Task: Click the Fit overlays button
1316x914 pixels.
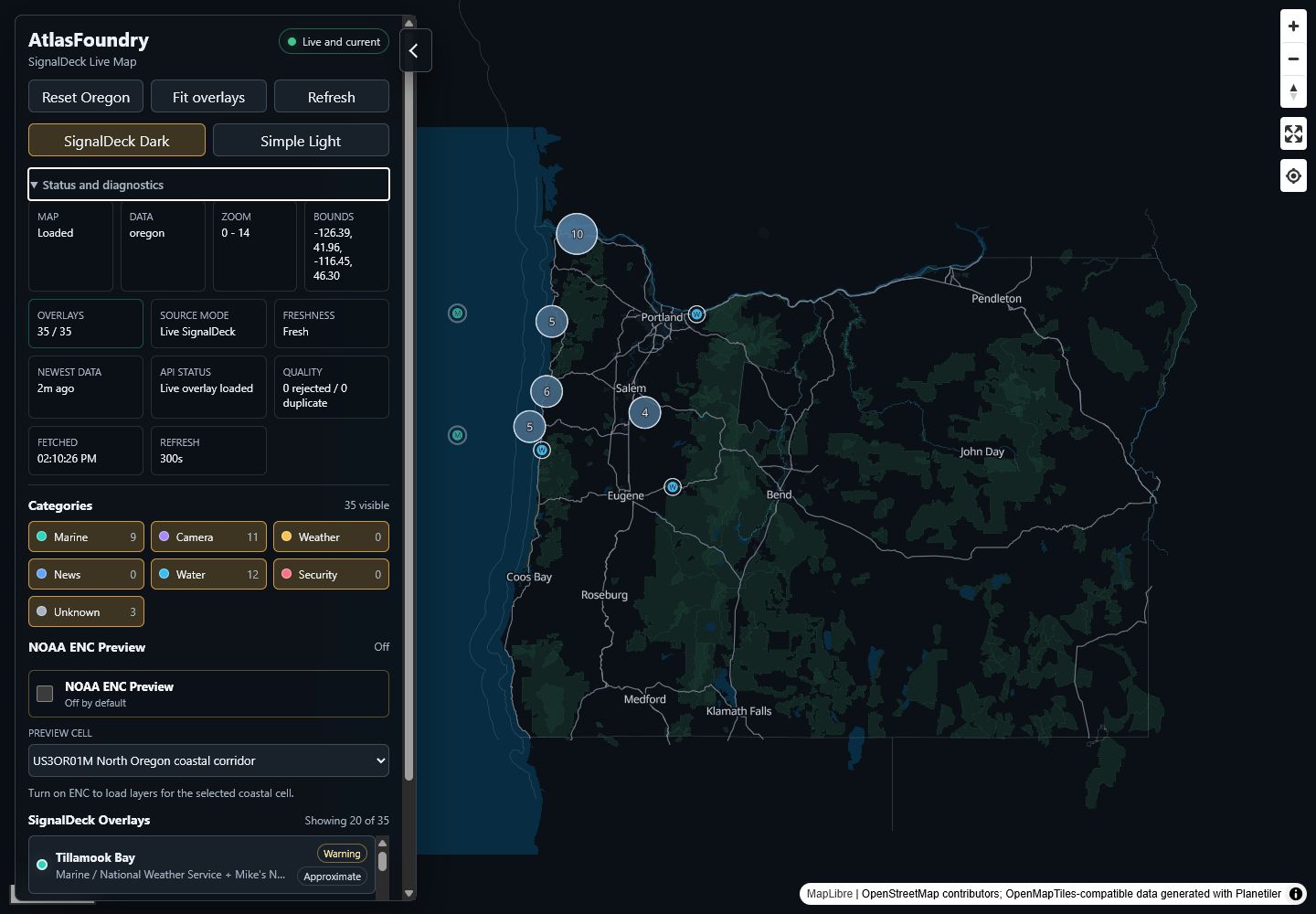Action: (208, 96)
